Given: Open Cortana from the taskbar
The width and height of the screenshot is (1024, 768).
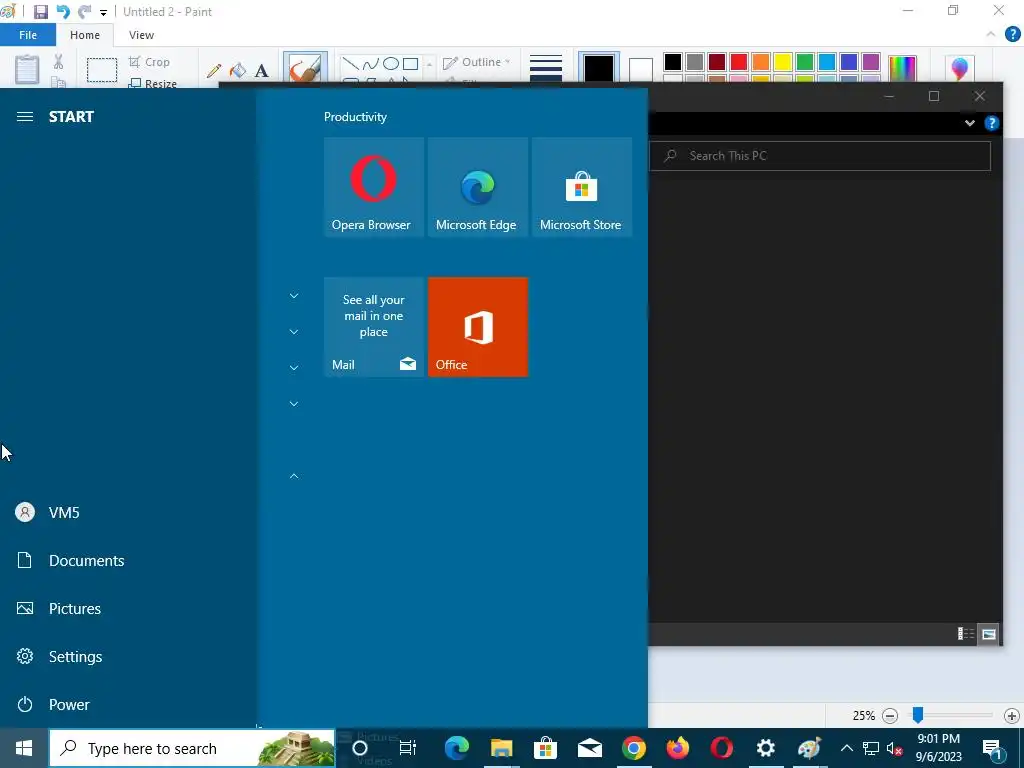Looking at the screenshot, I should pos(360,748).
